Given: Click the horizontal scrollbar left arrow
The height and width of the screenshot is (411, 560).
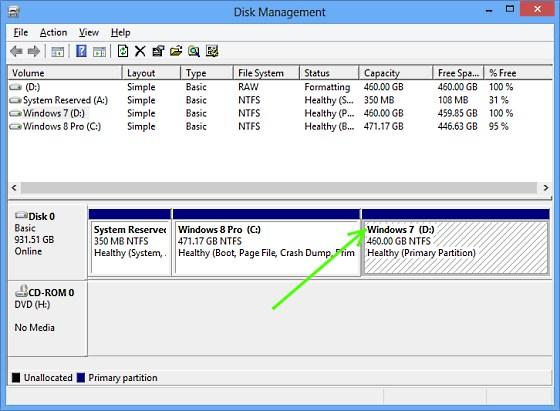Looking at the screenshot, I should point(14,188).
